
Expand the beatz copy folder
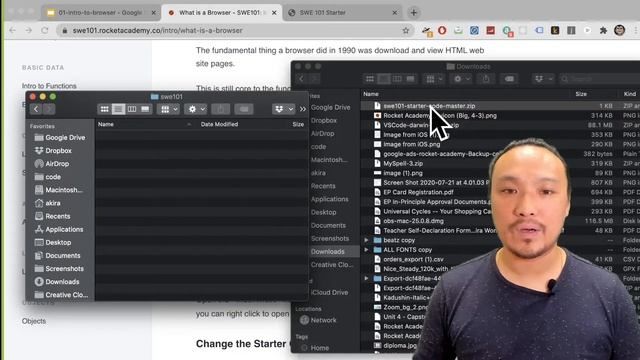[367, 240]
